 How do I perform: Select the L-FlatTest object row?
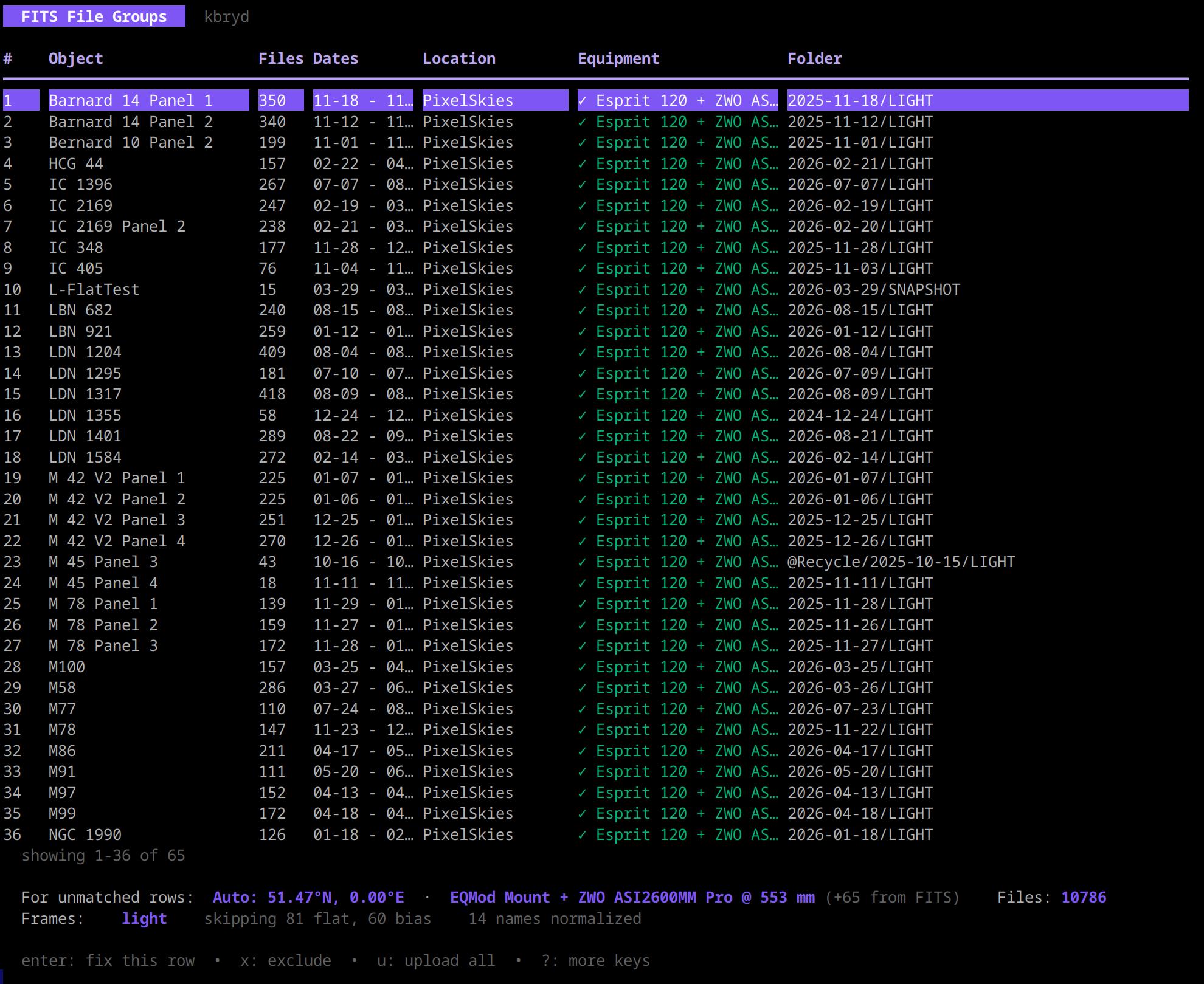(596, 289)
